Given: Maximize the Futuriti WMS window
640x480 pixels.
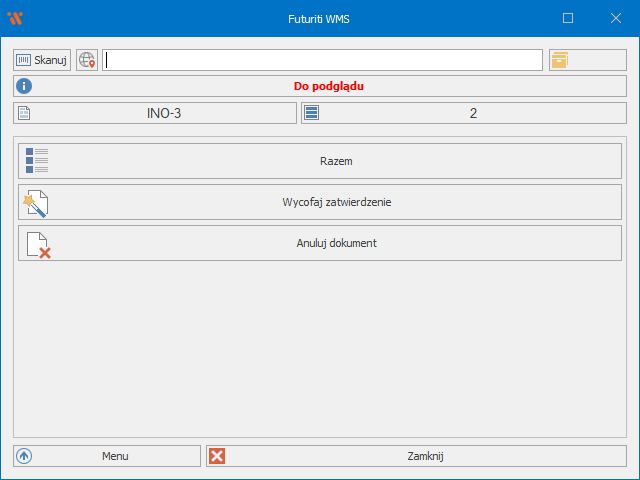Looking at the screenshot, I should pos(568,18).
